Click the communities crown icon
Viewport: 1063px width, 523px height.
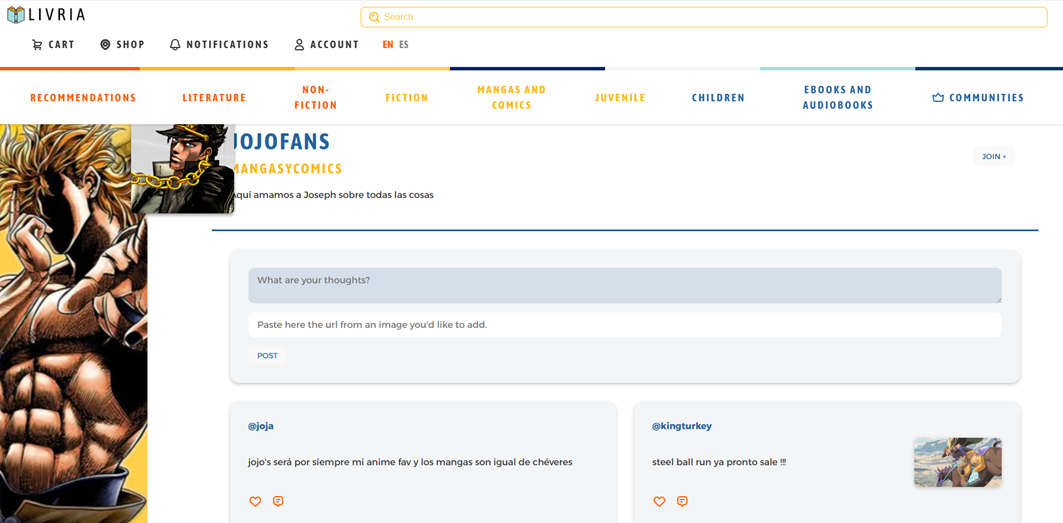(x=938, y=98)
